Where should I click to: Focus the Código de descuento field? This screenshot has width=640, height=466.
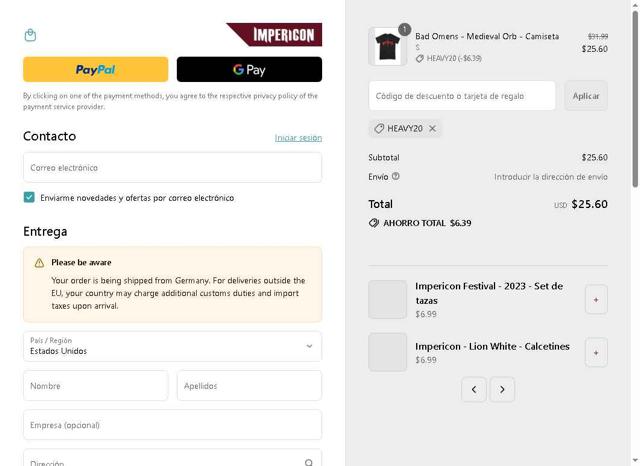tap(462, 96)
